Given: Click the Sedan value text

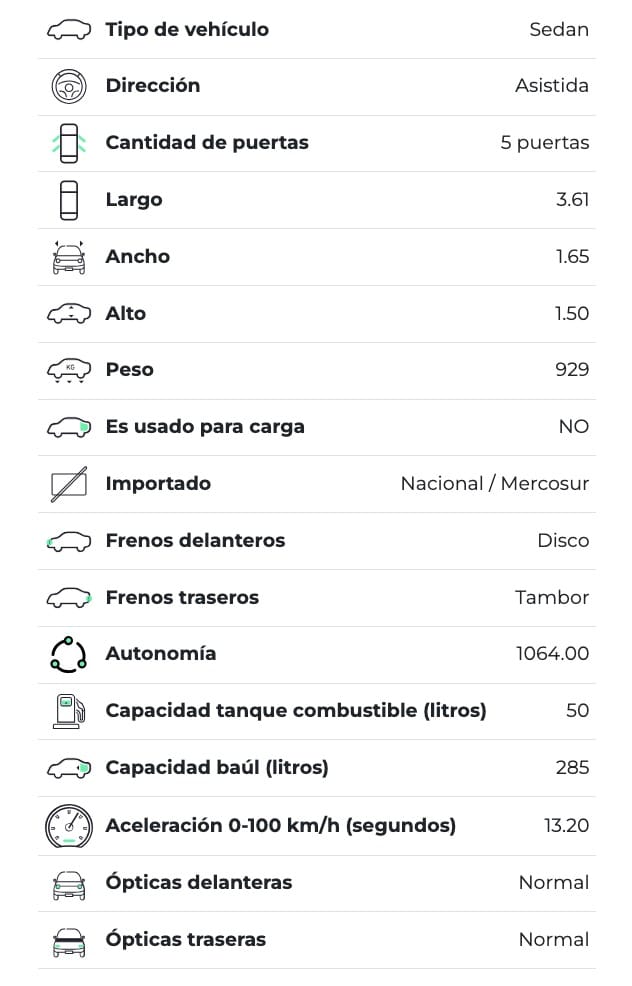Looking at the screenshot, I should click(559, 29).
